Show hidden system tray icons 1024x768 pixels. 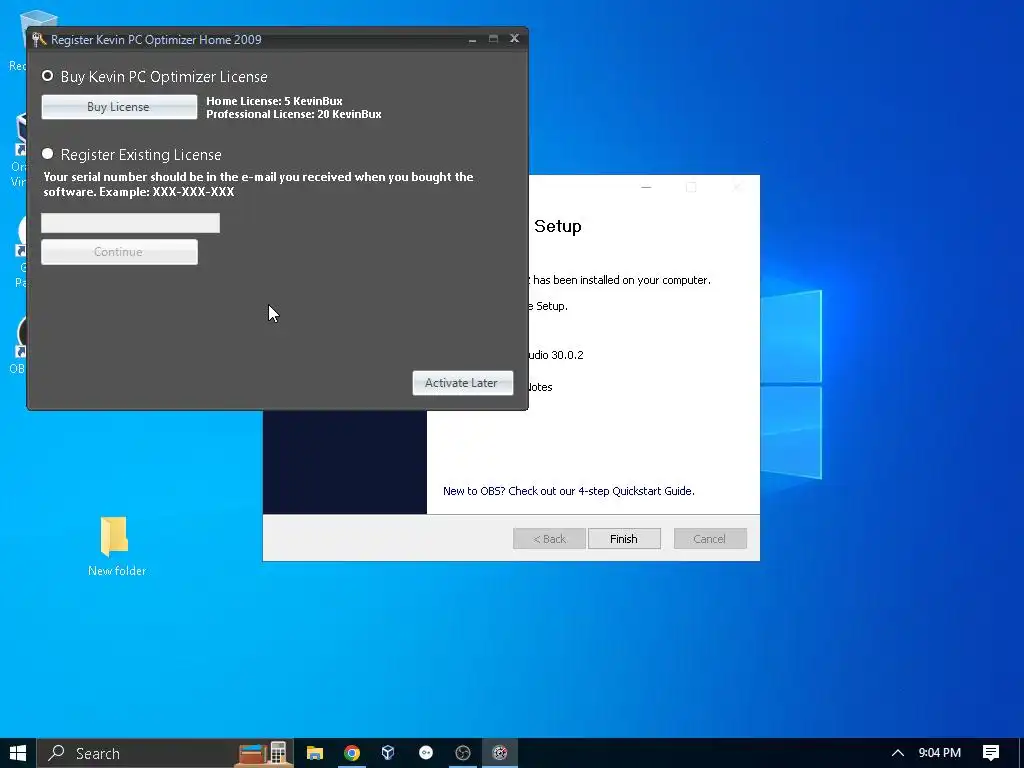[898, 753]
